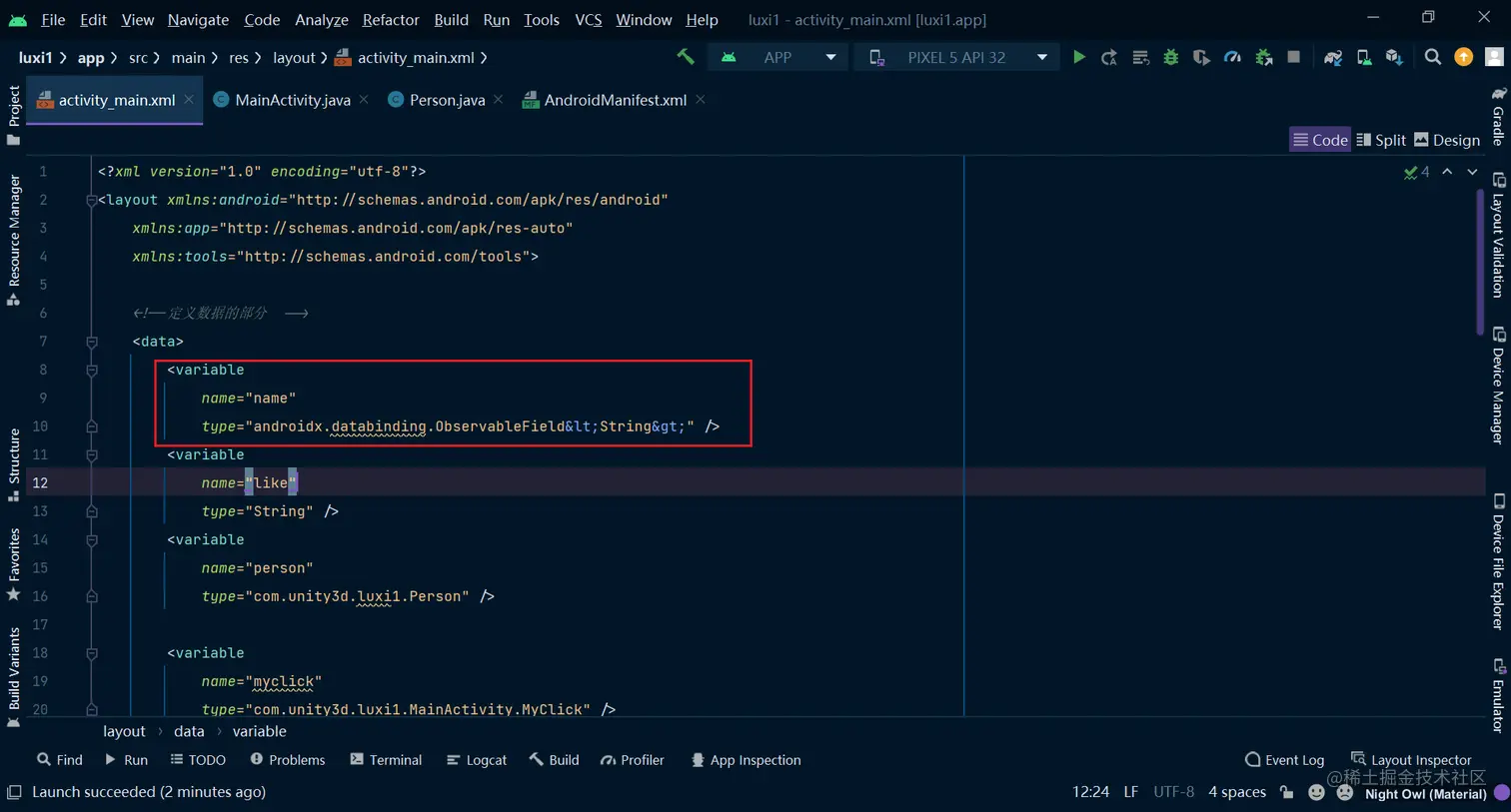Image resolution: width=1511 pixels, height=812 pixels.
Task: Open the Event Log button
Action: [1284, 760]
